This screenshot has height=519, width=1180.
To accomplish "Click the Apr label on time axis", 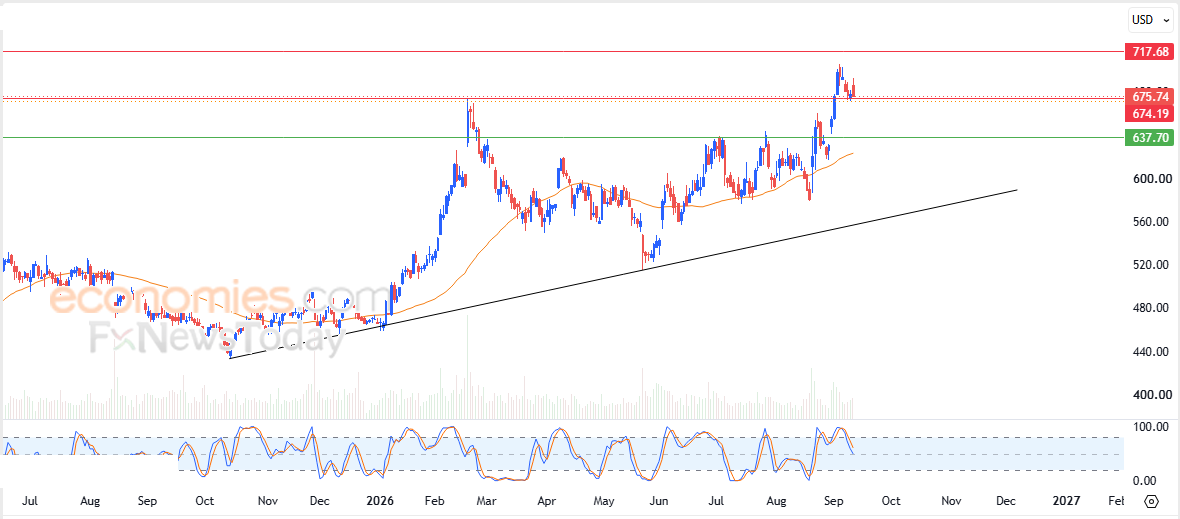I will (547, 501).
